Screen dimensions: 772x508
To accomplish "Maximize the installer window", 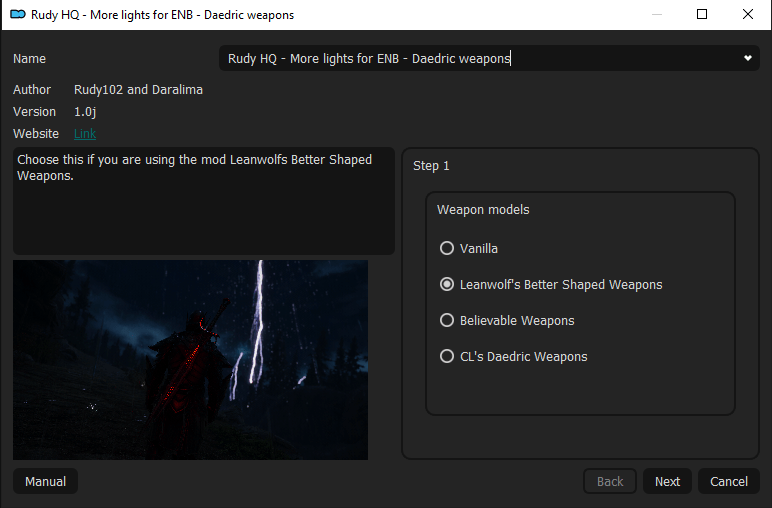I will click(x=702, y=14).
